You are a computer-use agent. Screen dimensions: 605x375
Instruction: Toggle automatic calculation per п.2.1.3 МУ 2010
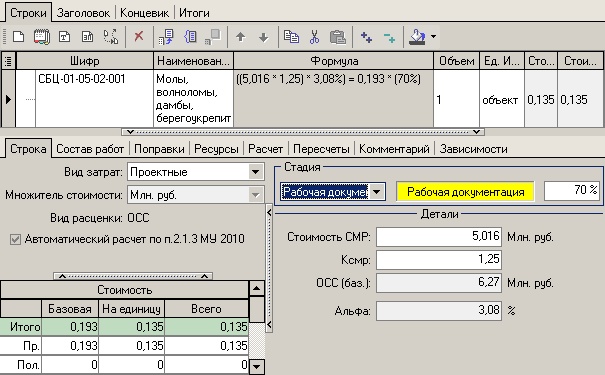[x=15, y=240]
